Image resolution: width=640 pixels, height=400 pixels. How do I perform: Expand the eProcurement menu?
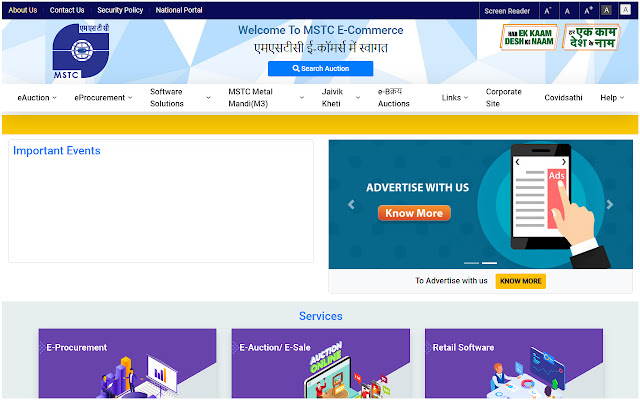[x=103, y=98]
